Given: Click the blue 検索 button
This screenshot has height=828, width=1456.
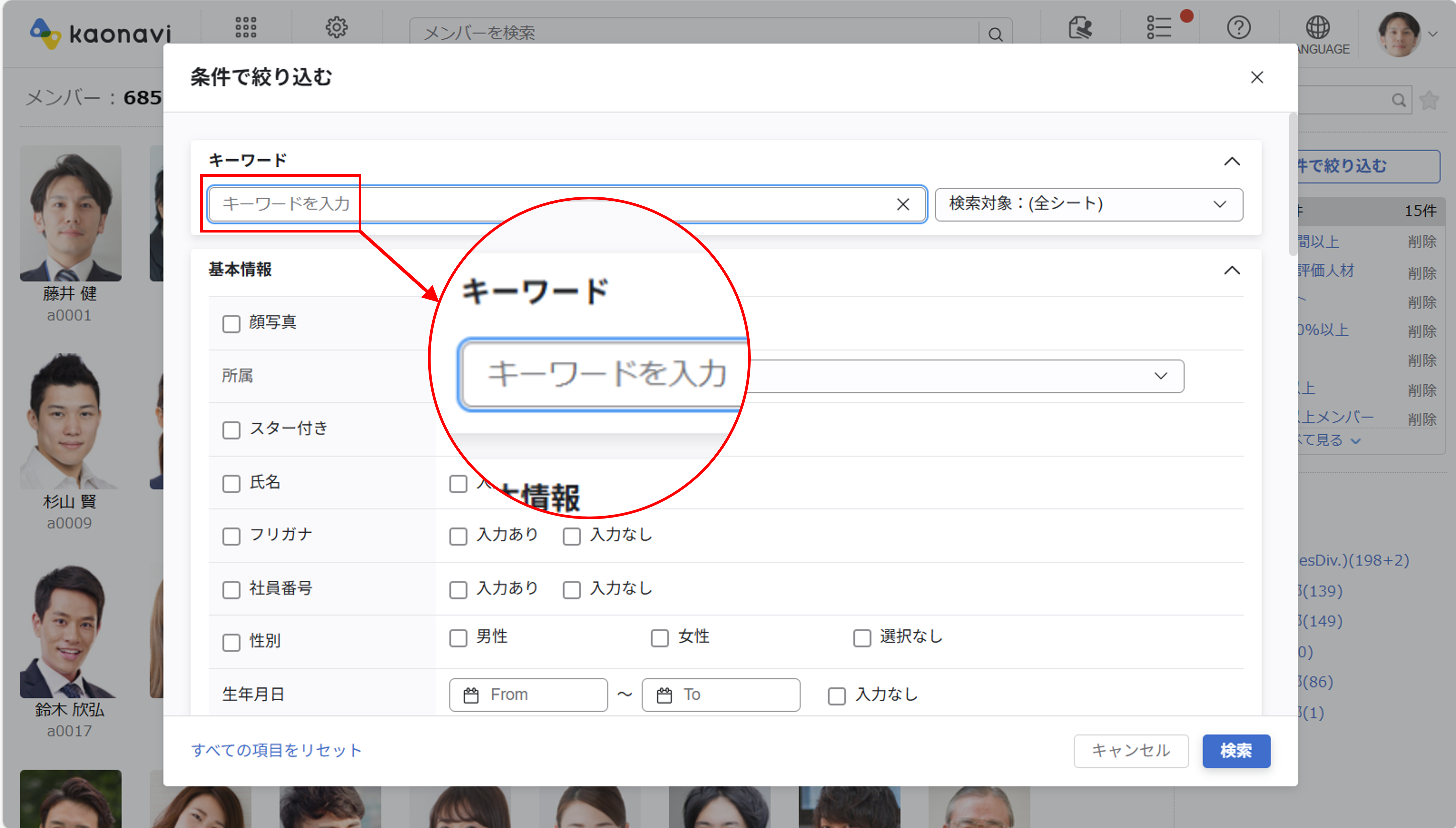Looking at the screenshot, I should pyautogui.click(x=1236, y=751).
